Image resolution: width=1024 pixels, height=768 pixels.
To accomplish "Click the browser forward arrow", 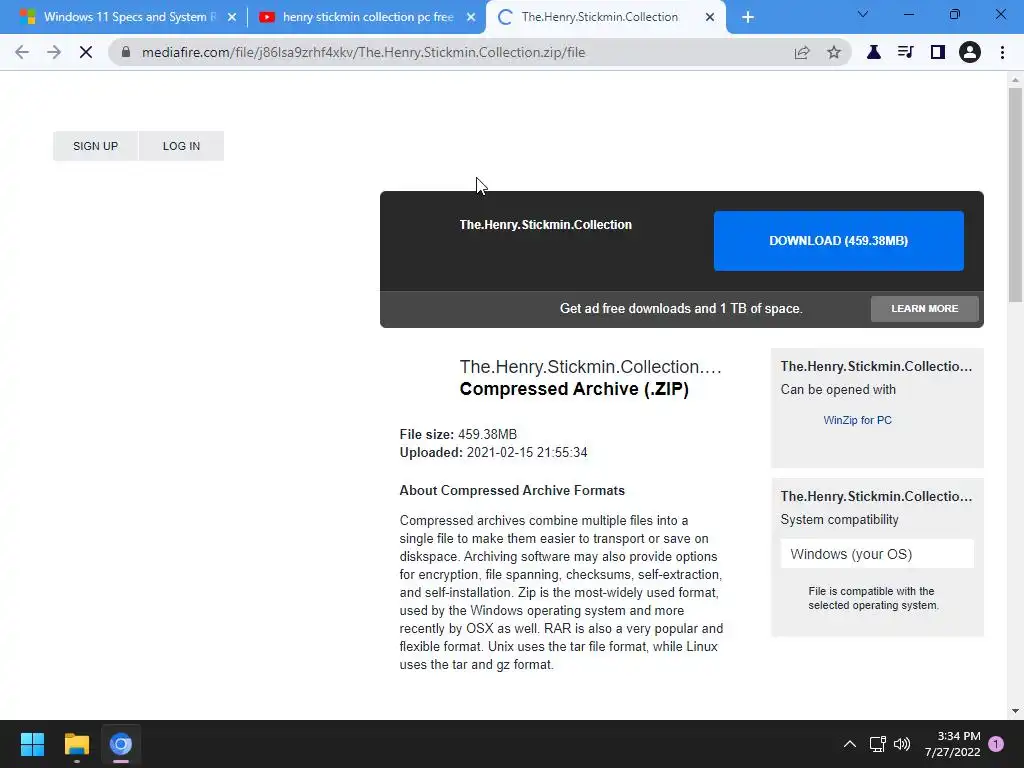I will coord(54,52).
